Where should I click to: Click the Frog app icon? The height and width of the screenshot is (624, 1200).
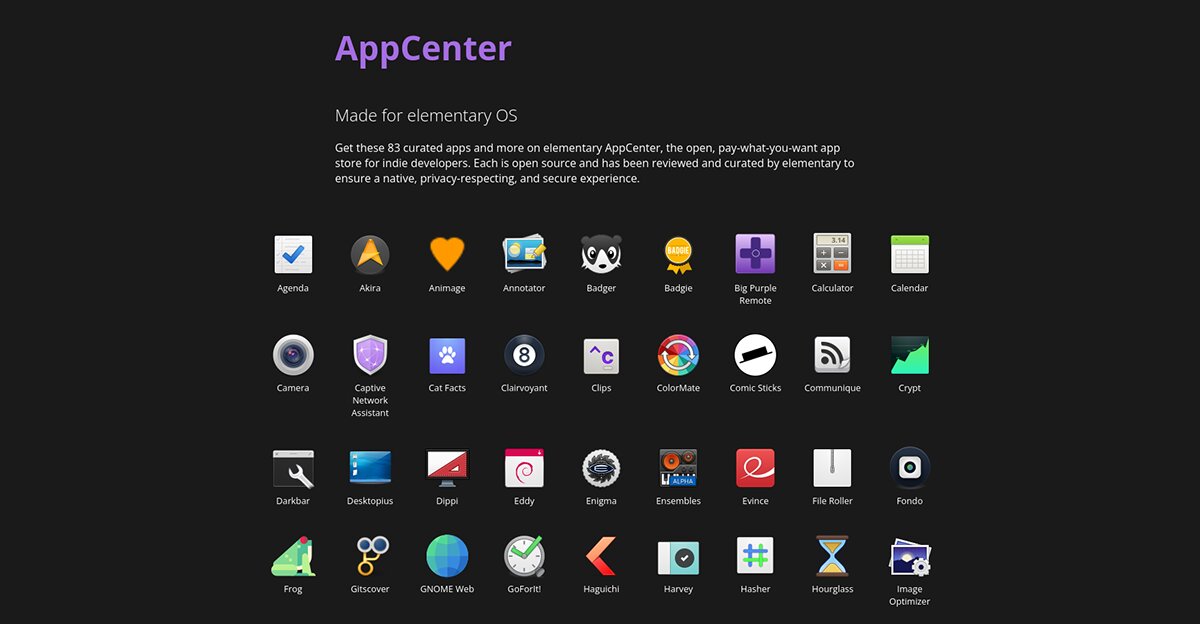293,556
